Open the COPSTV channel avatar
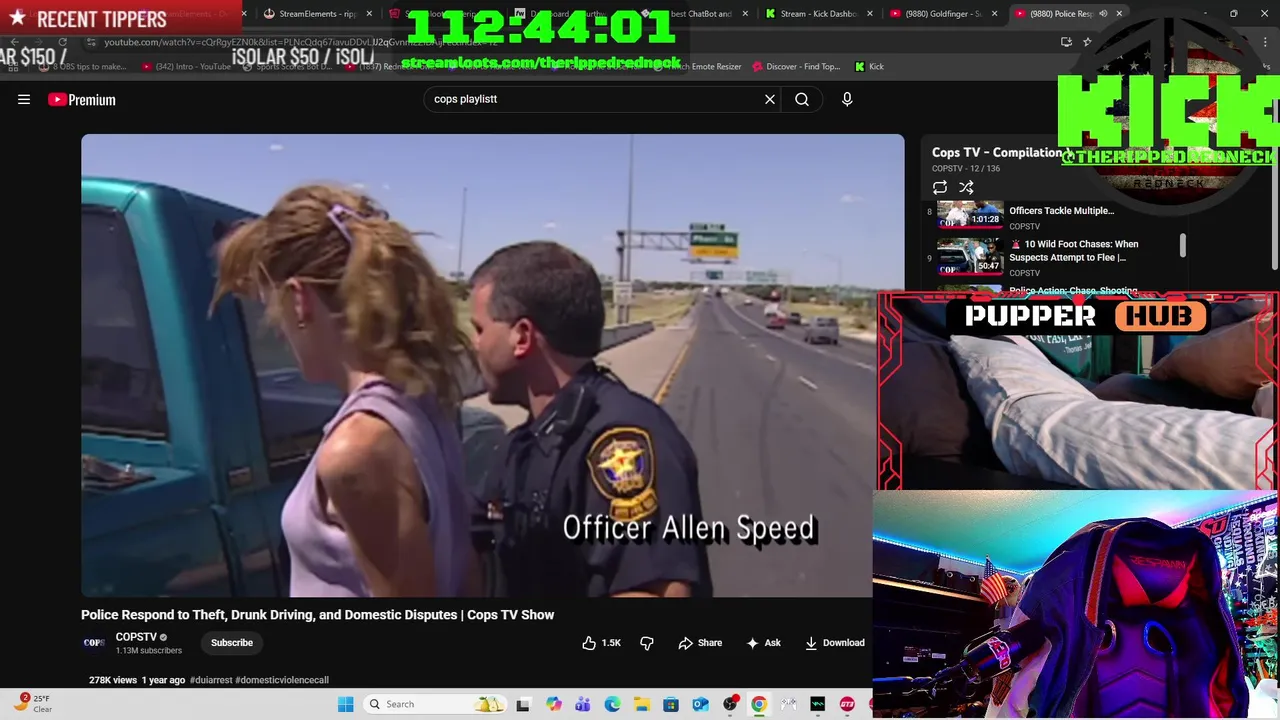The height and width of the screenshot is (720, 1280). tap(94, 643)
